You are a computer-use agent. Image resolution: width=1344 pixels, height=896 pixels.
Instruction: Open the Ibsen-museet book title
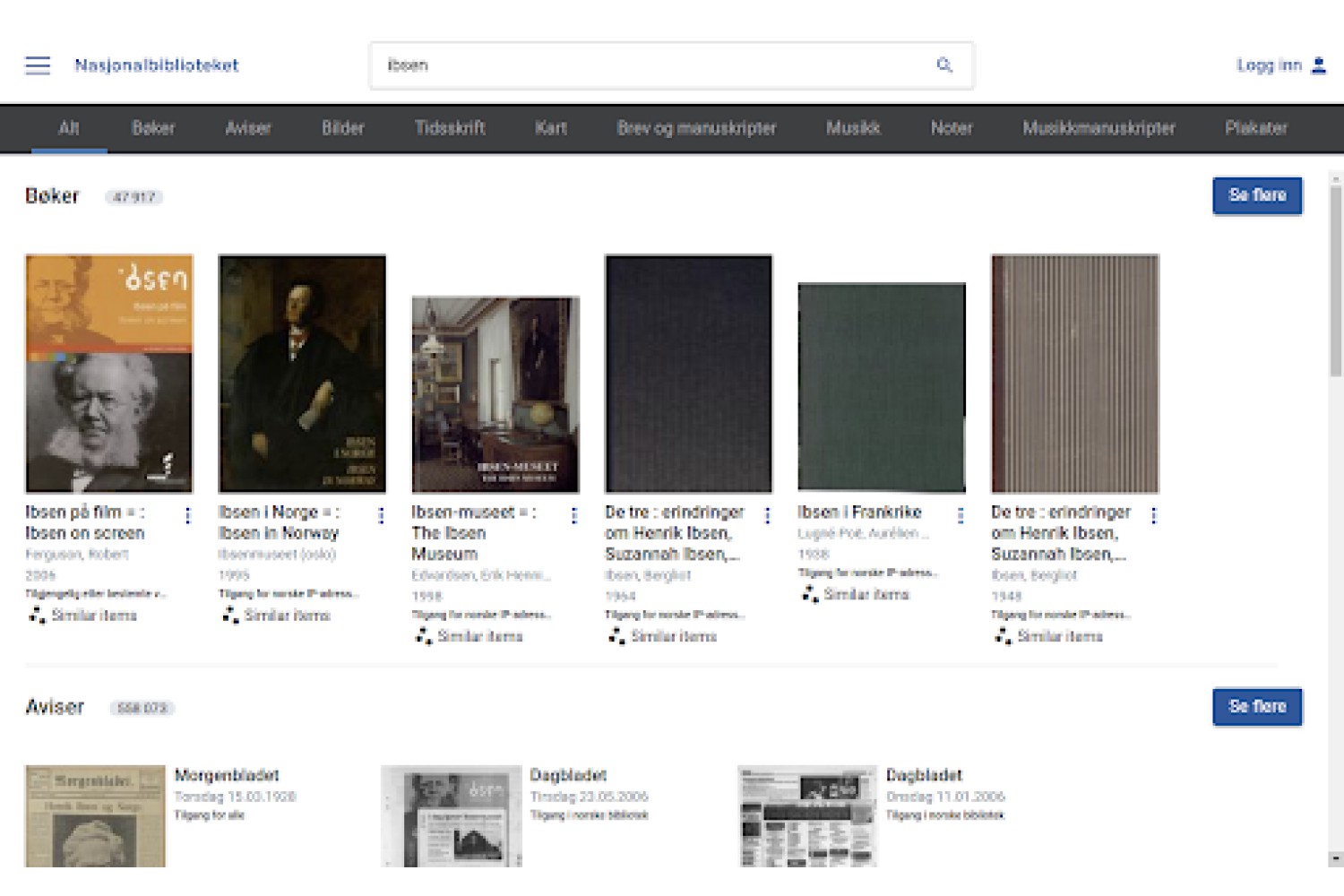coord(474,533)
